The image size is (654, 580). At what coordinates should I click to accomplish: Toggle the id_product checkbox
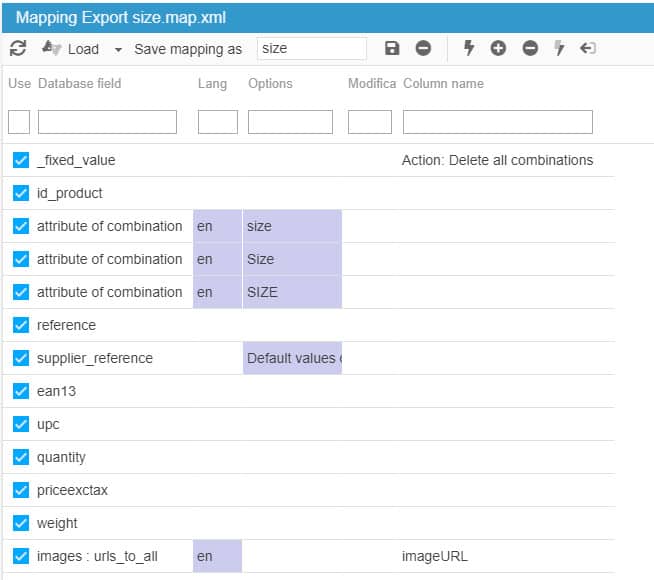tap(21, 193)
